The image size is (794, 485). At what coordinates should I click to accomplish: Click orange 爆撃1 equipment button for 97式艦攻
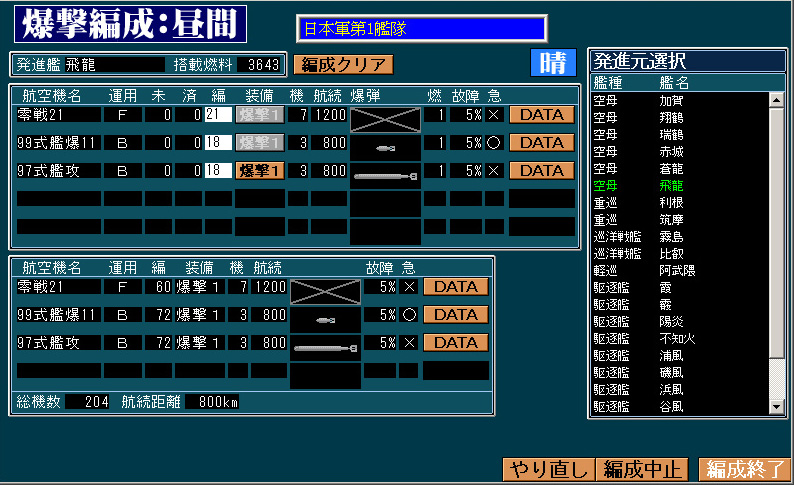tap(259, 171)
